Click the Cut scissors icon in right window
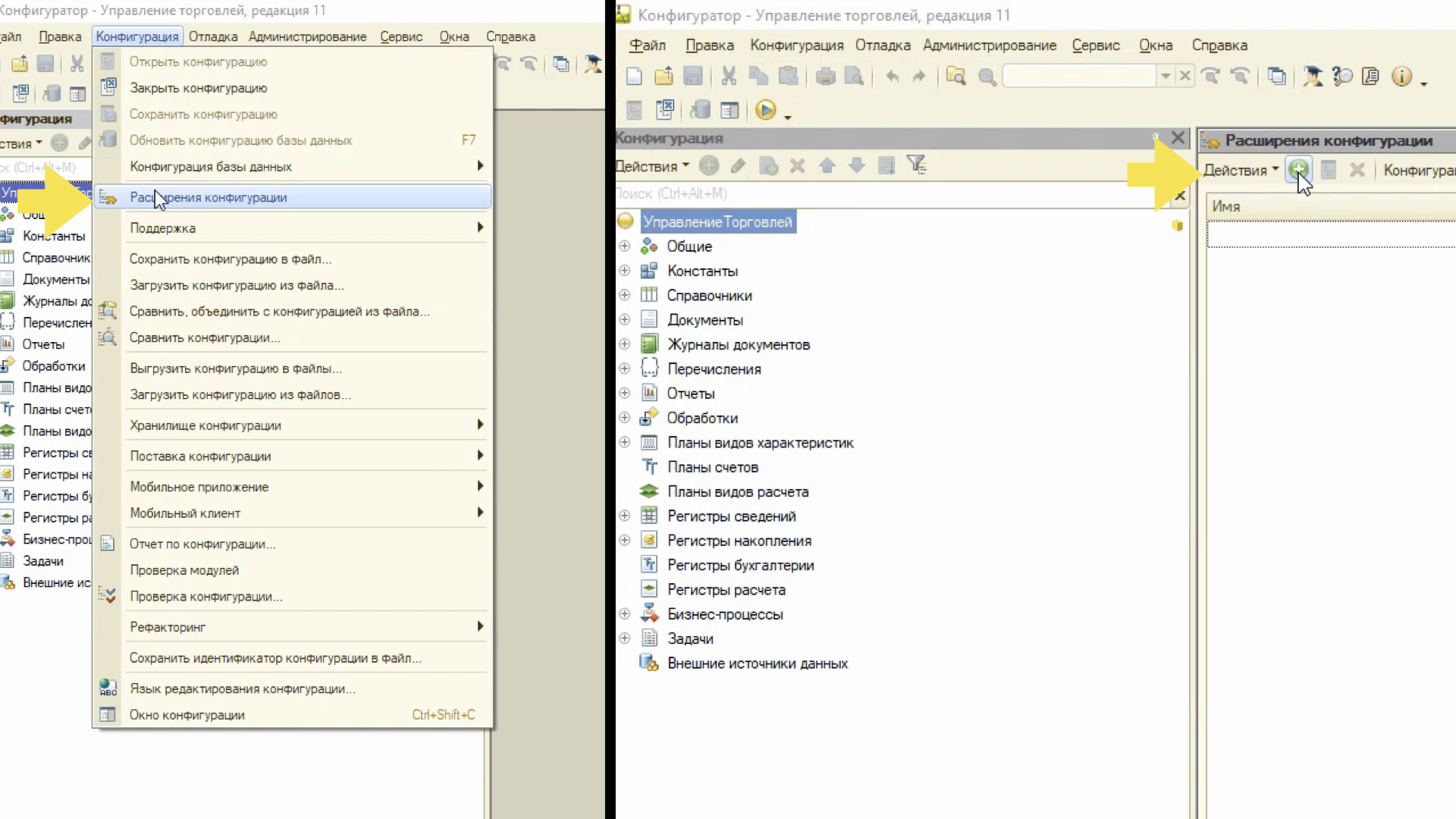The image size is (1456, 819). (x=729, y=76)
